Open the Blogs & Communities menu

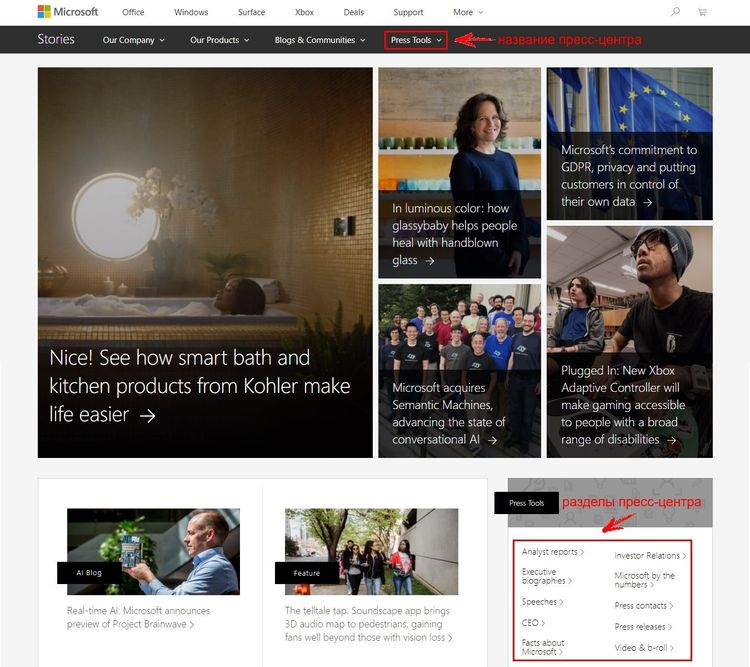coord(320,40)
